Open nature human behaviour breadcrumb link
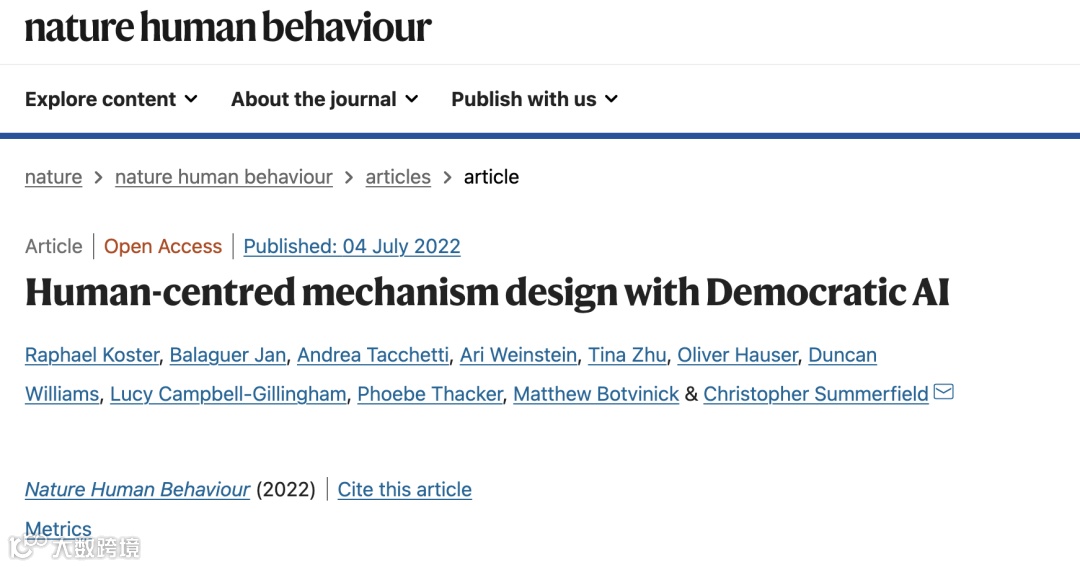 (x=223, y=177)
